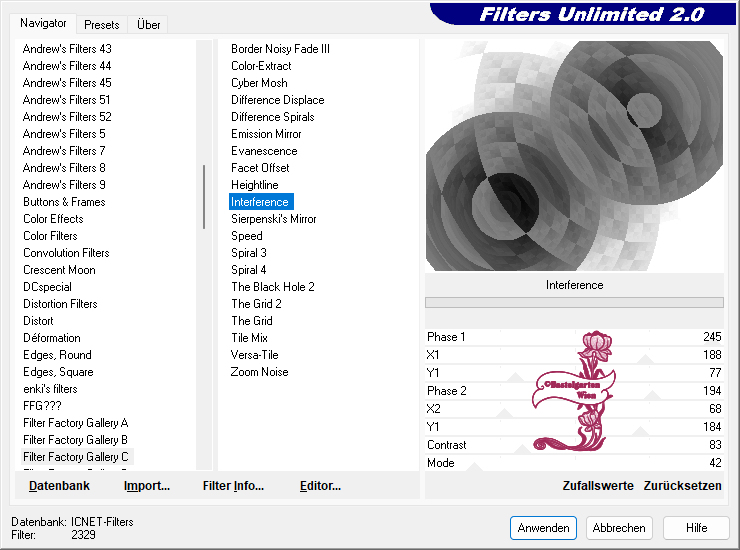Screen dimensions: 740x550
Task: Adjust the Y1 slider valued 77
Action: click(574, 373)
